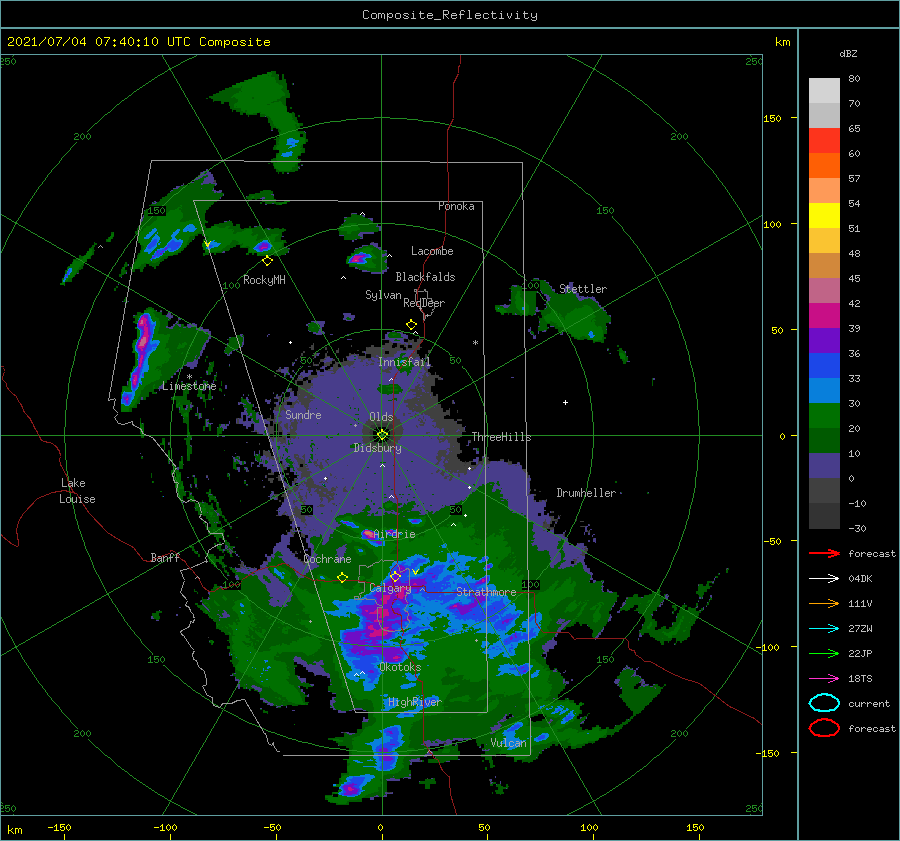Click the ThreeHills city label
This screenshot has width=900, height=841.
click(502, 437)
